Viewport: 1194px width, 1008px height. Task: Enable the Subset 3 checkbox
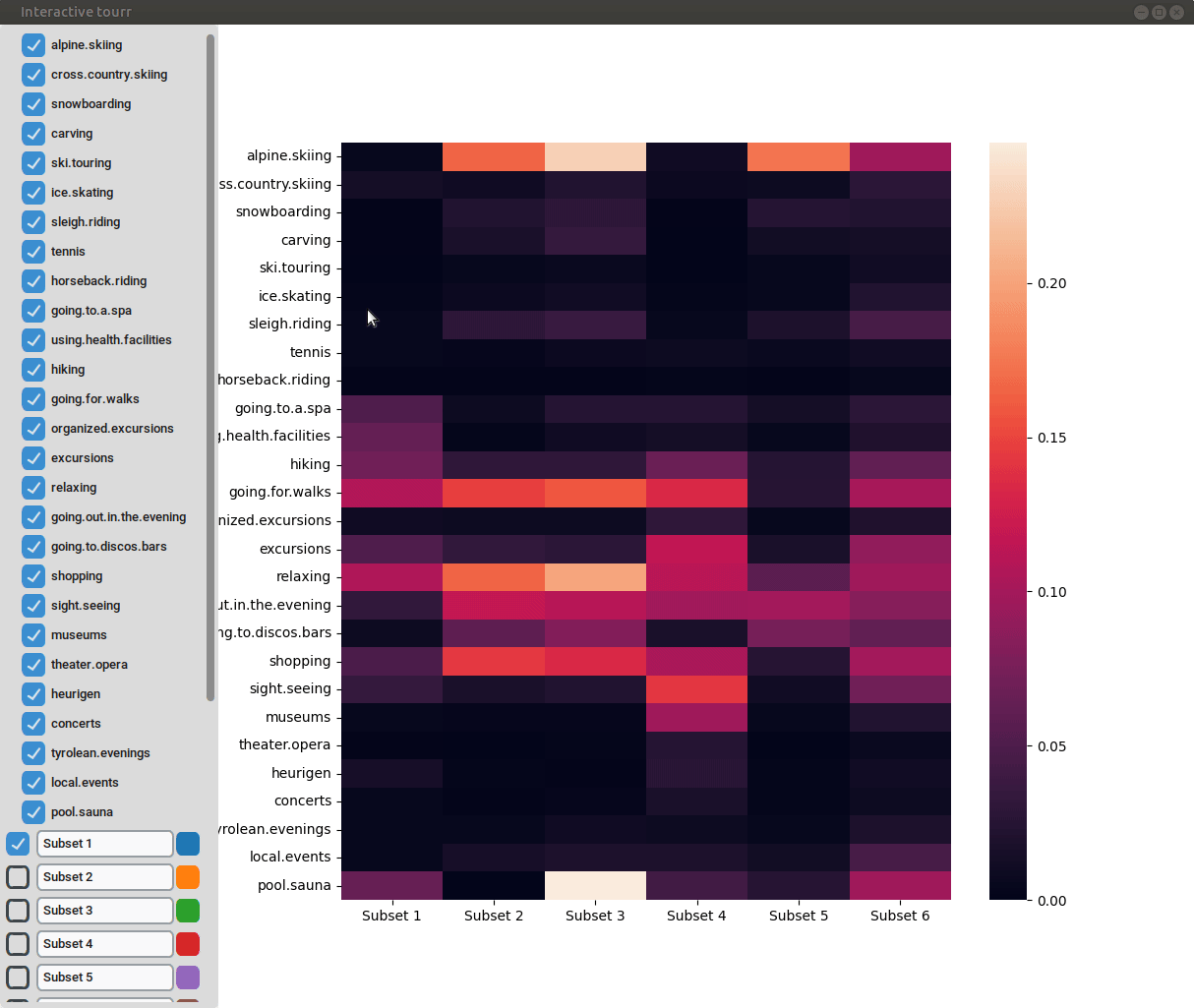[18, 911]
